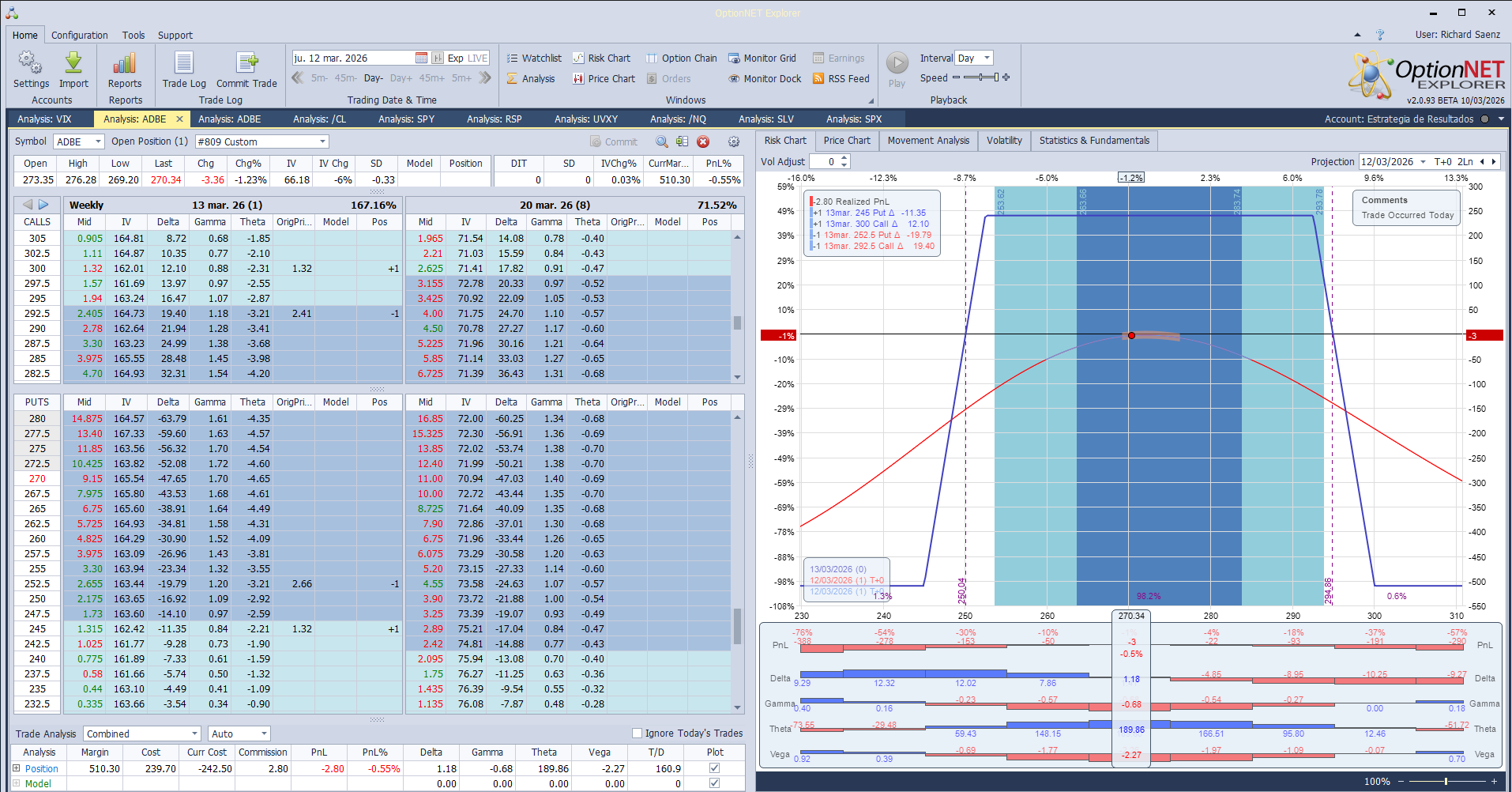Open the Account dropdown arrow
Screen dimensions: 1512x792
tap(1501, 119)
